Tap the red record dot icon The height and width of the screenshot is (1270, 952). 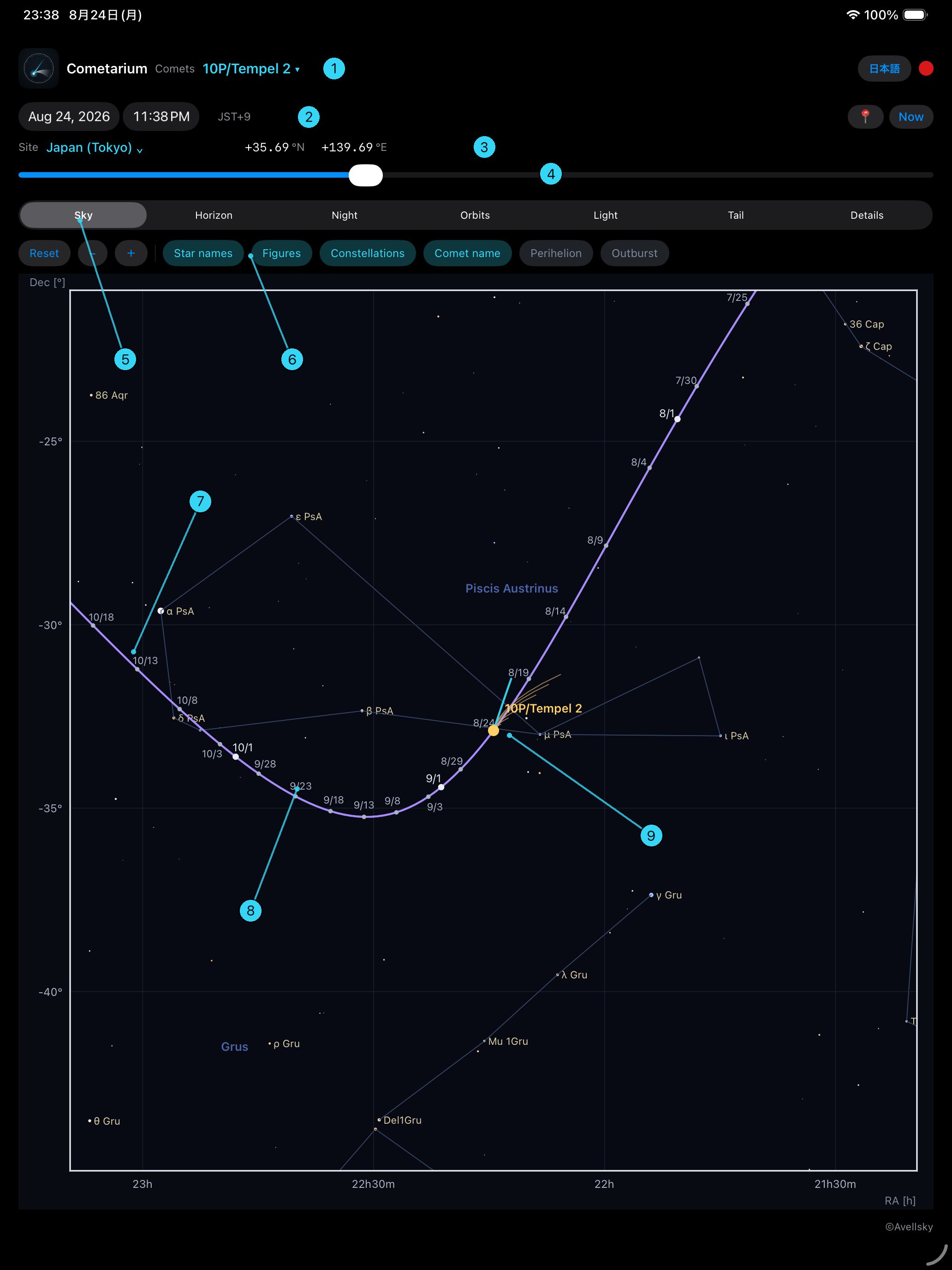click(x=926, y=68)
